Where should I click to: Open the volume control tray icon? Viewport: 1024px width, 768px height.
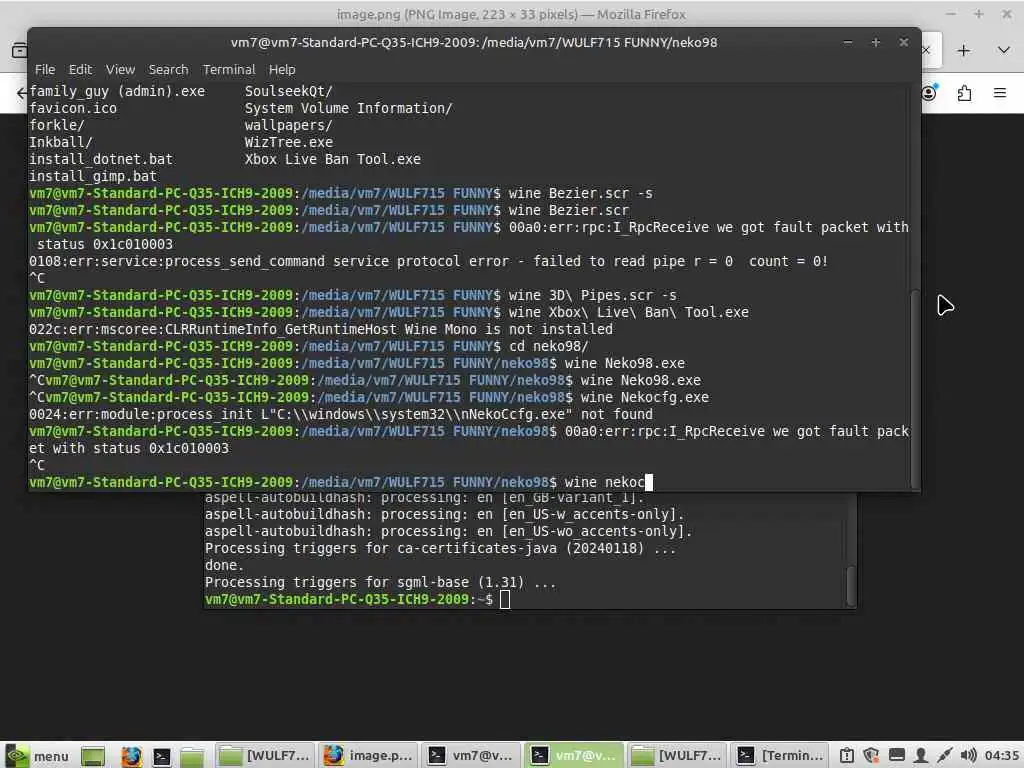click(x=968, y=756)
